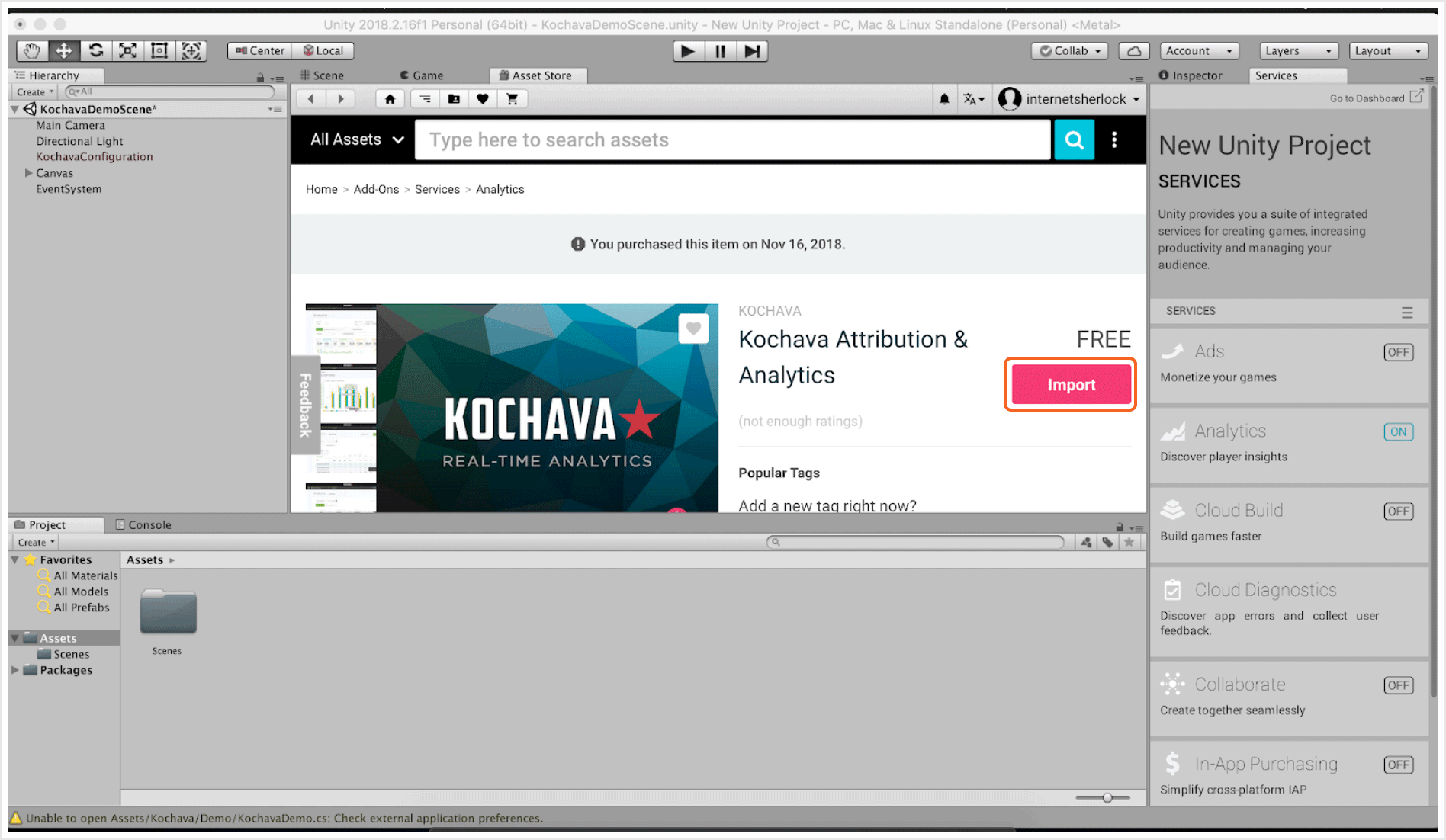
Task: Open Asset Store notifications bell
Action: point(944,99)
